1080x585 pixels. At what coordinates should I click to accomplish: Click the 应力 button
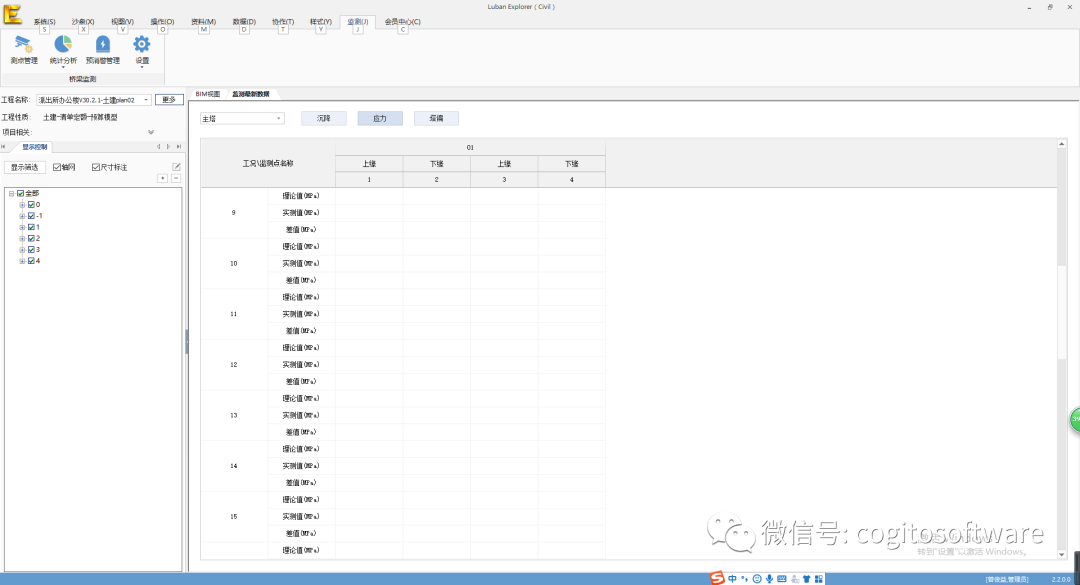(380, 119)
